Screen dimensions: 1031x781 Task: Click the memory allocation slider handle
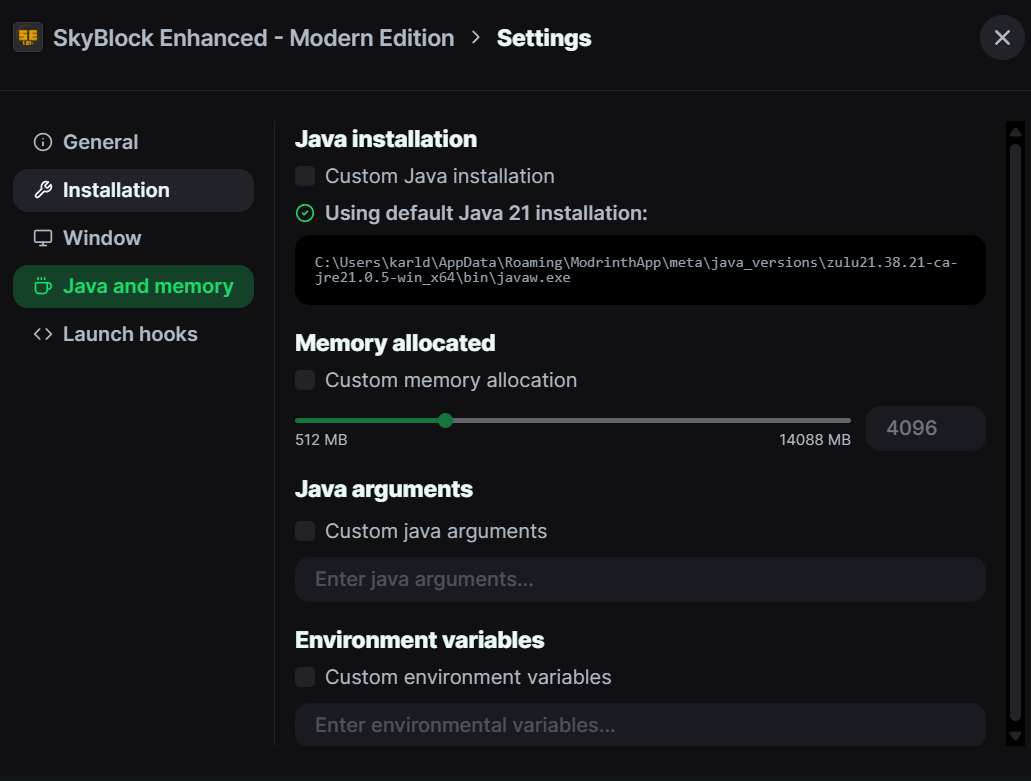pyautogui.click(x=445, y=421)
